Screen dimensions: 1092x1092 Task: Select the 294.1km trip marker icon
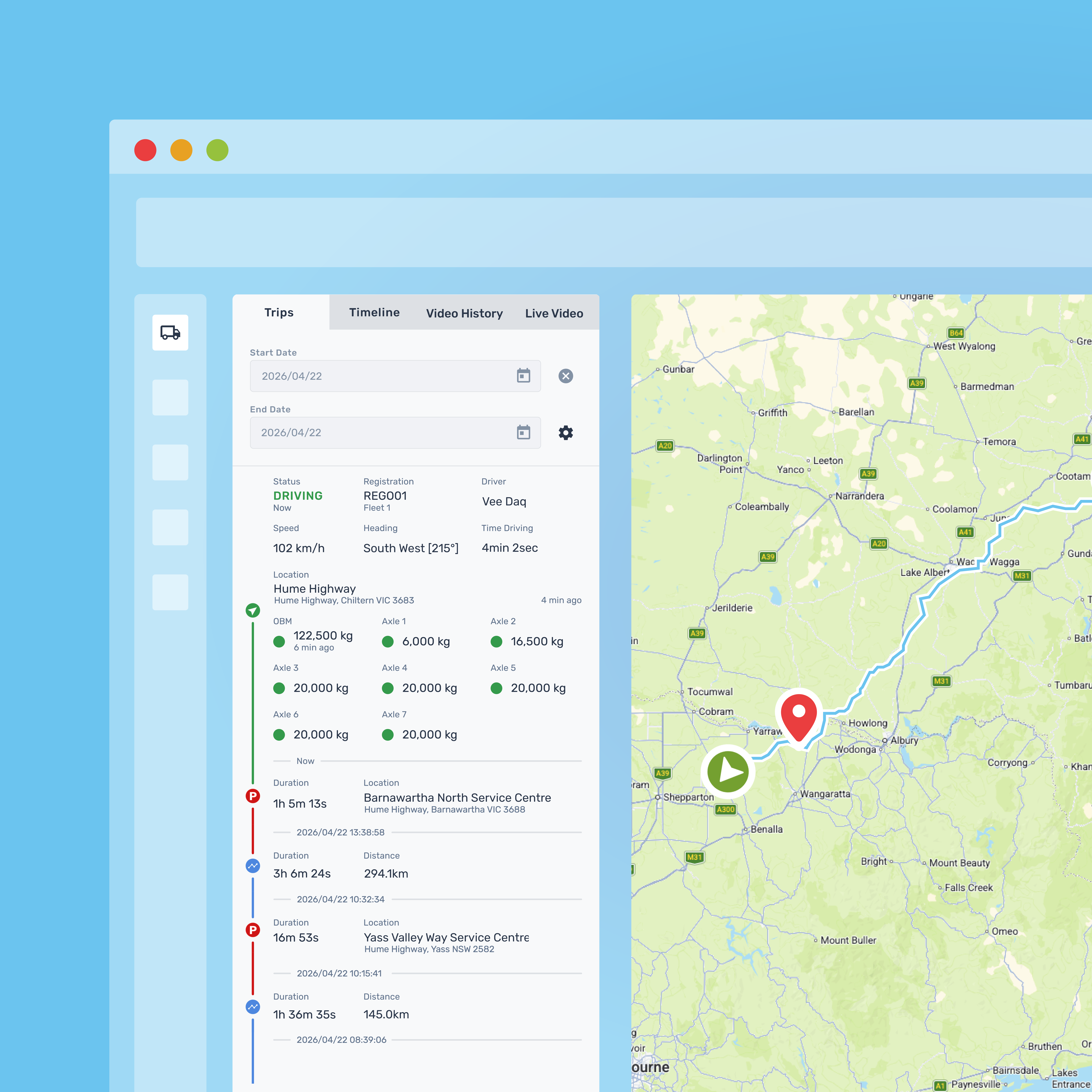pyautogui.click(x=253, y=865)
